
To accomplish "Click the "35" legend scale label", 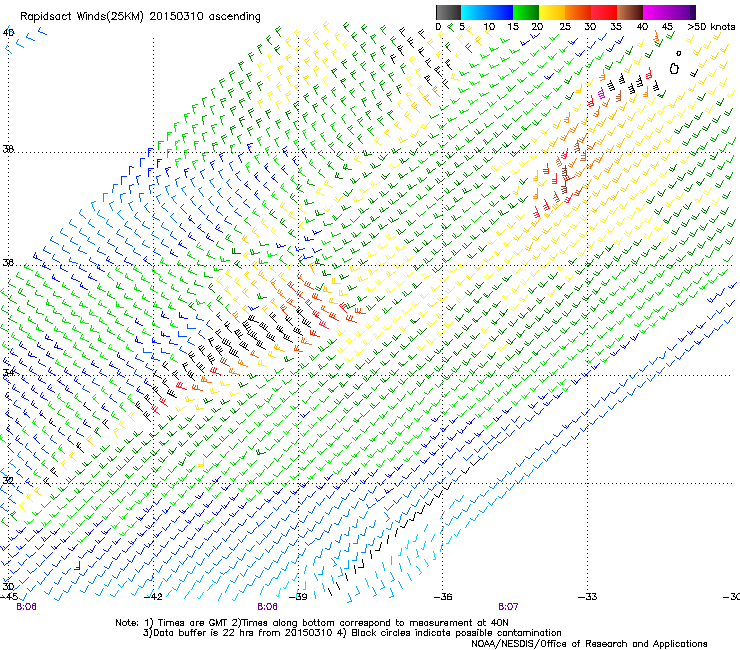I will pyautogui.click(x=616, y=27).
